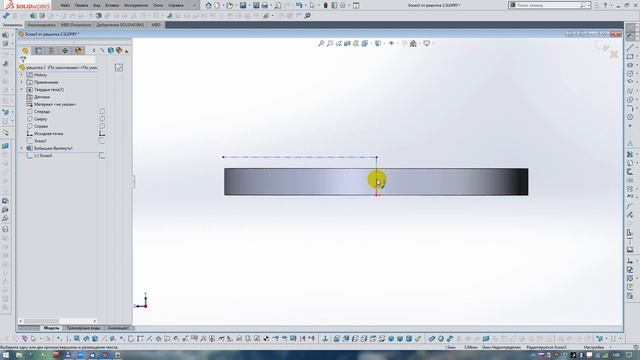The width and height of the screenshot is (640, 360).
Task: Create a new document with the New icon
Action: (217, 5)
